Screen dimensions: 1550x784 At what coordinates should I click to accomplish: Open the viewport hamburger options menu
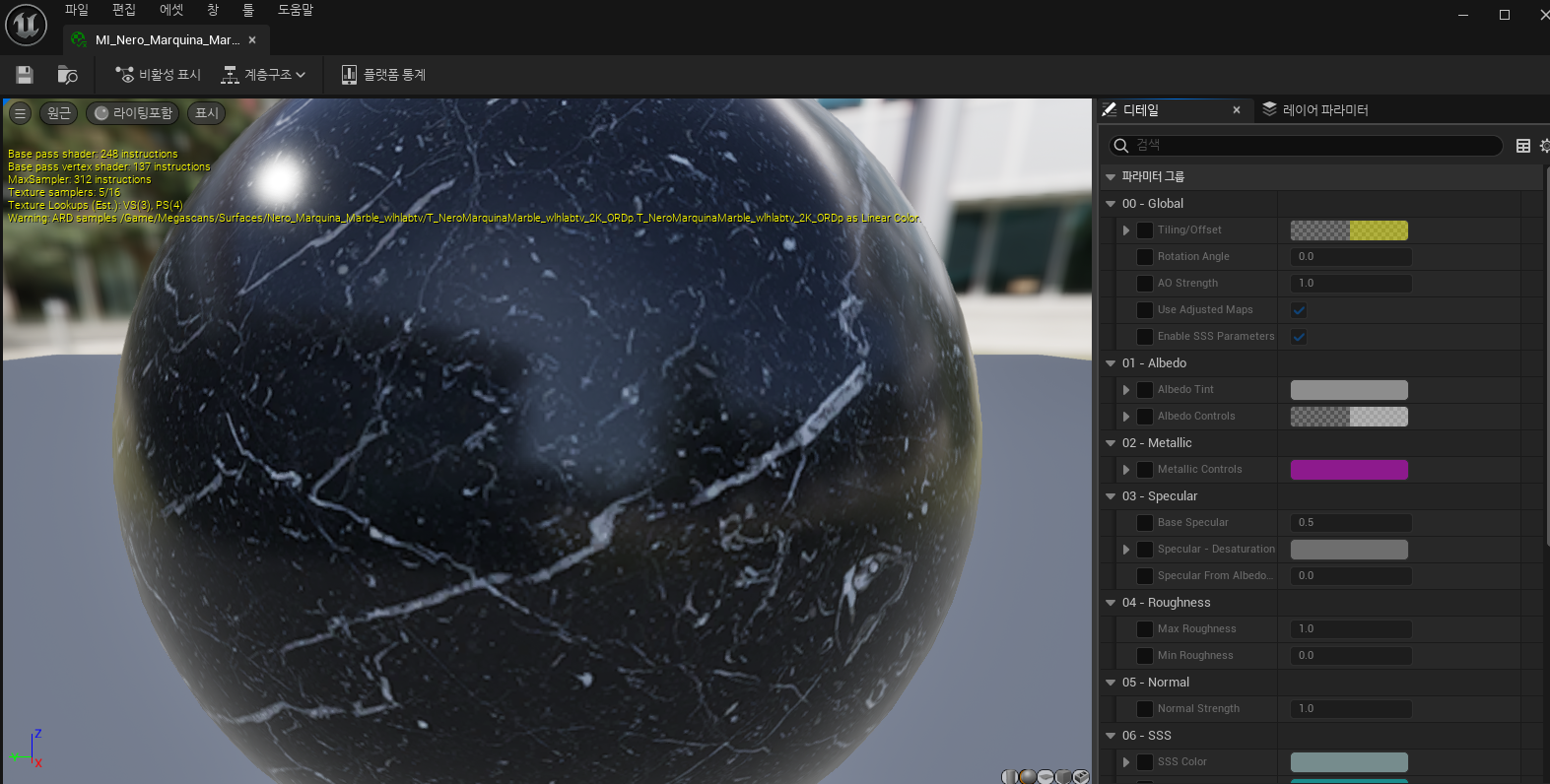pos(20,113)
